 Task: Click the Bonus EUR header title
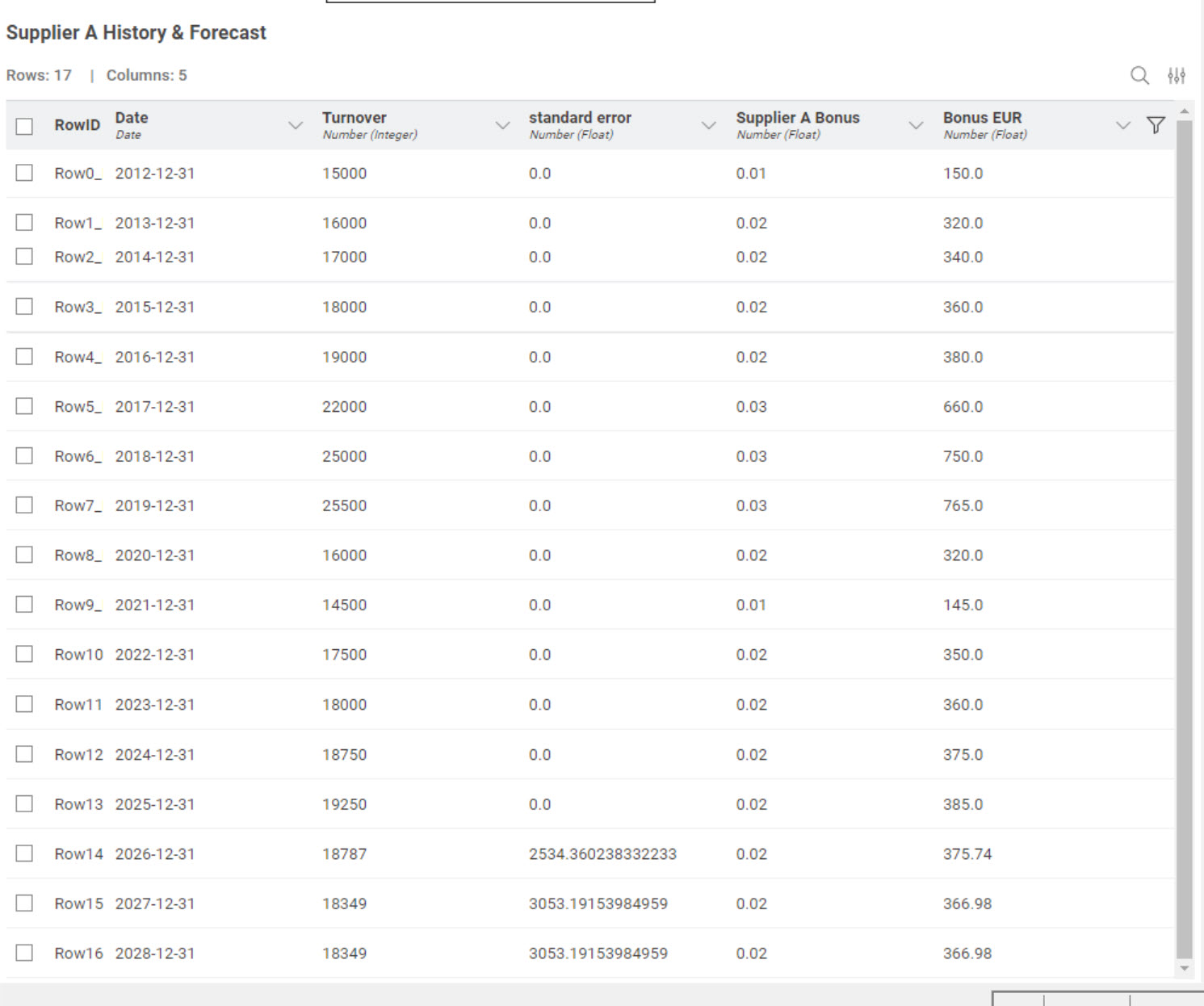(982, 118)
